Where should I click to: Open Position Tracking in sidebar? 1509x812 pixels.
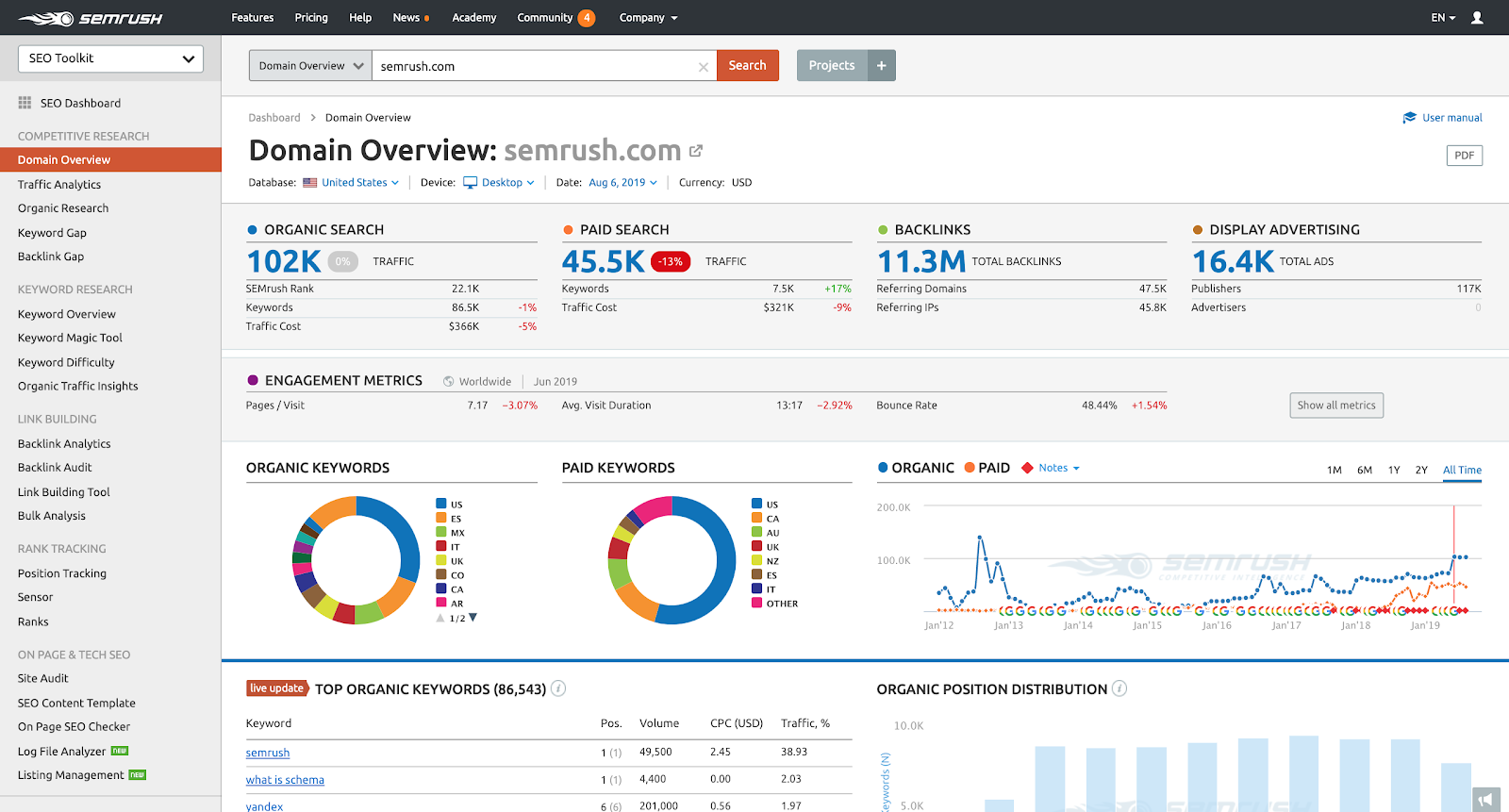(62, 573)
